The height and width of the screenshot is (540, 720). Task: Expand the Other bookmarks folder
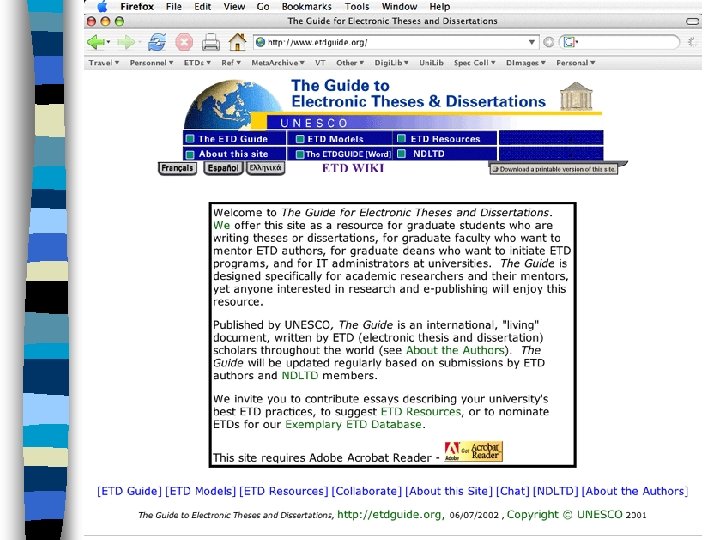tap(350, 62)
